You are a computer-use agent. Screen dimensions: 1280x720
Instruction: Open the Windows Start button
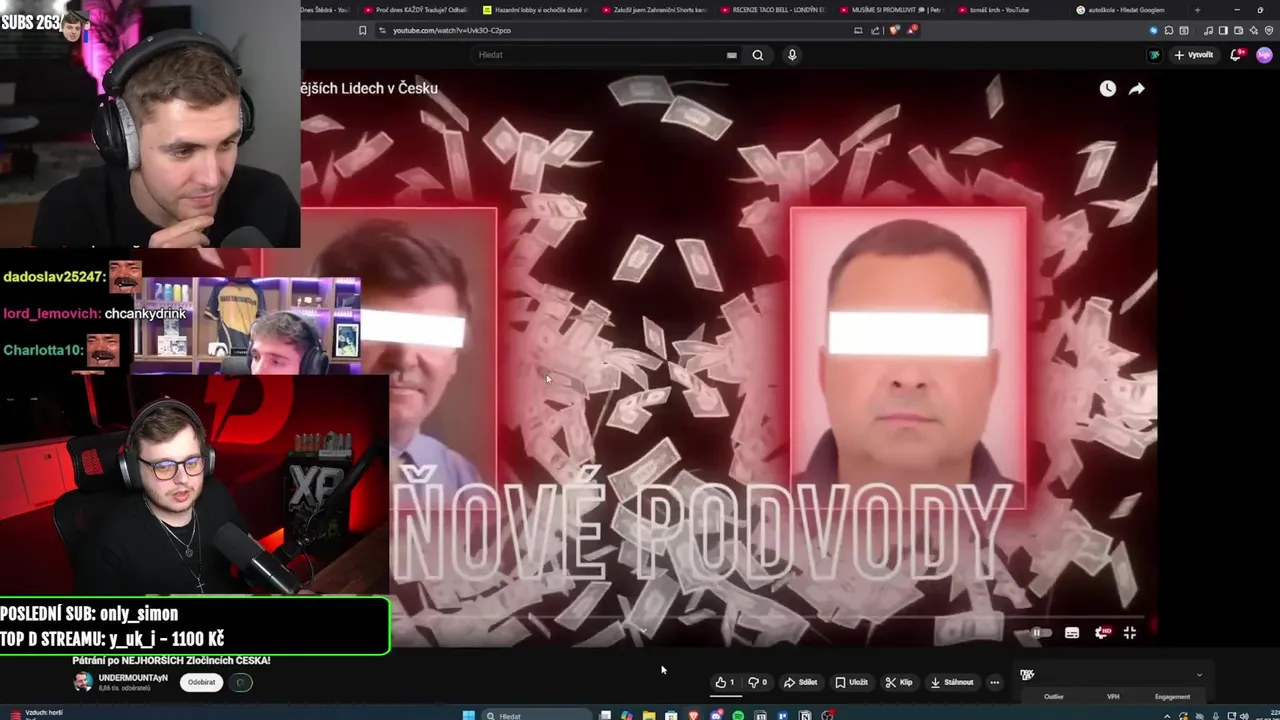coord(467,715)
